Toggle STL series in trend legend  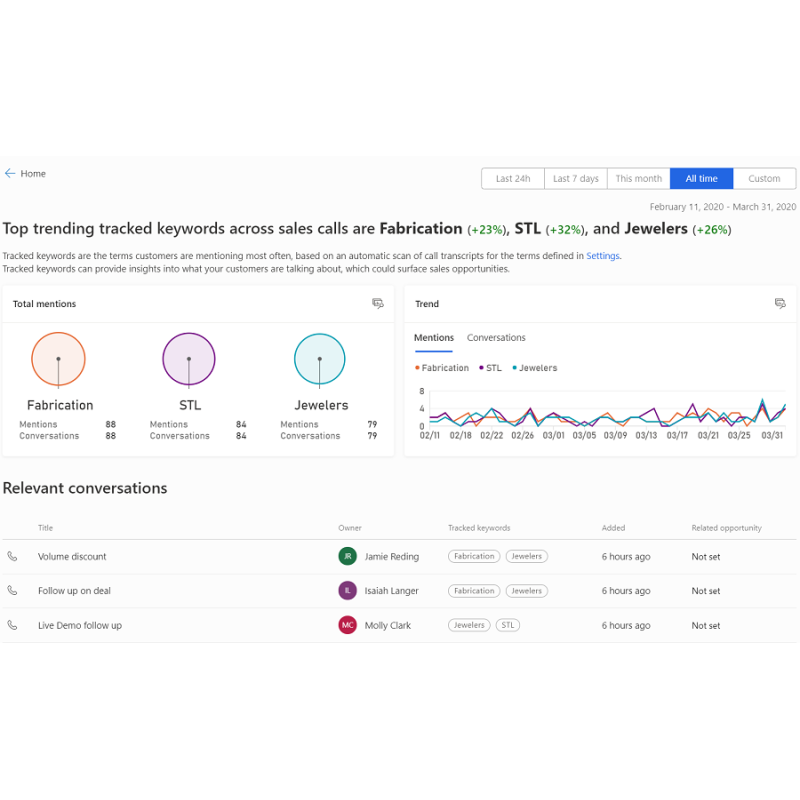pyautogui.click(x=490, y=368)
